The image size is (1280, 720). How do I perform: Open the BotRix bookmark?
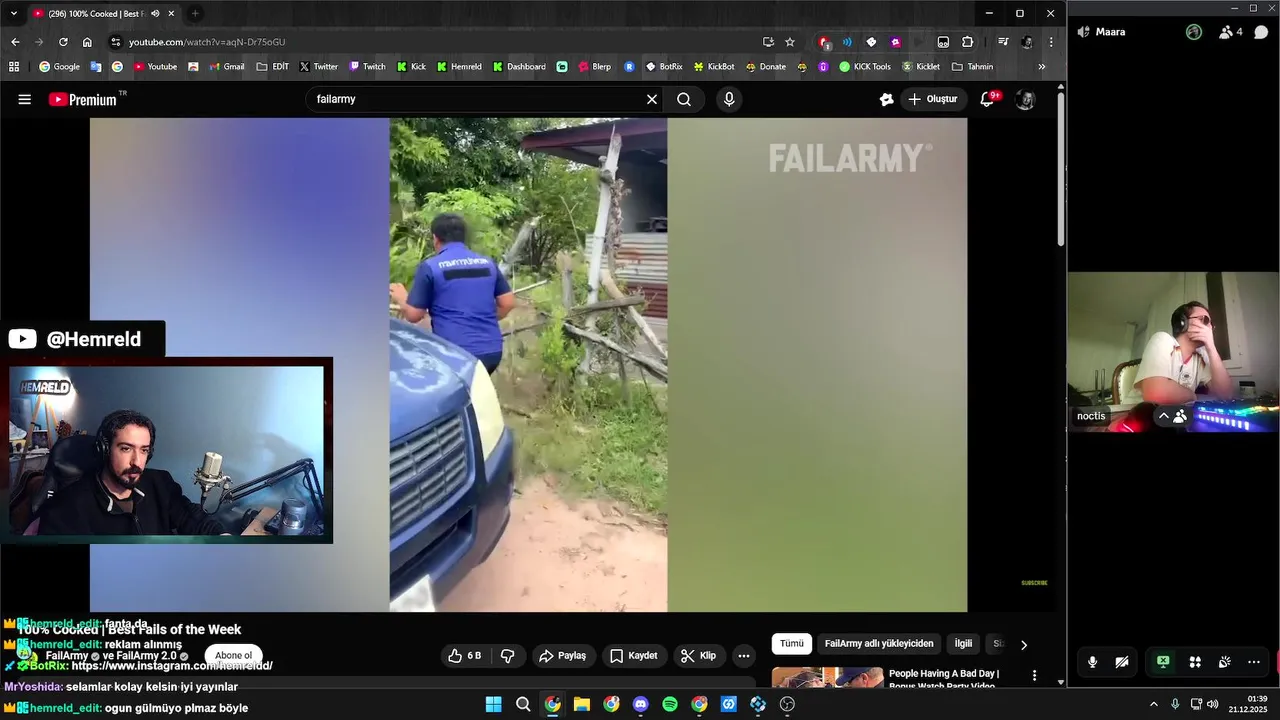click(664, 67)
